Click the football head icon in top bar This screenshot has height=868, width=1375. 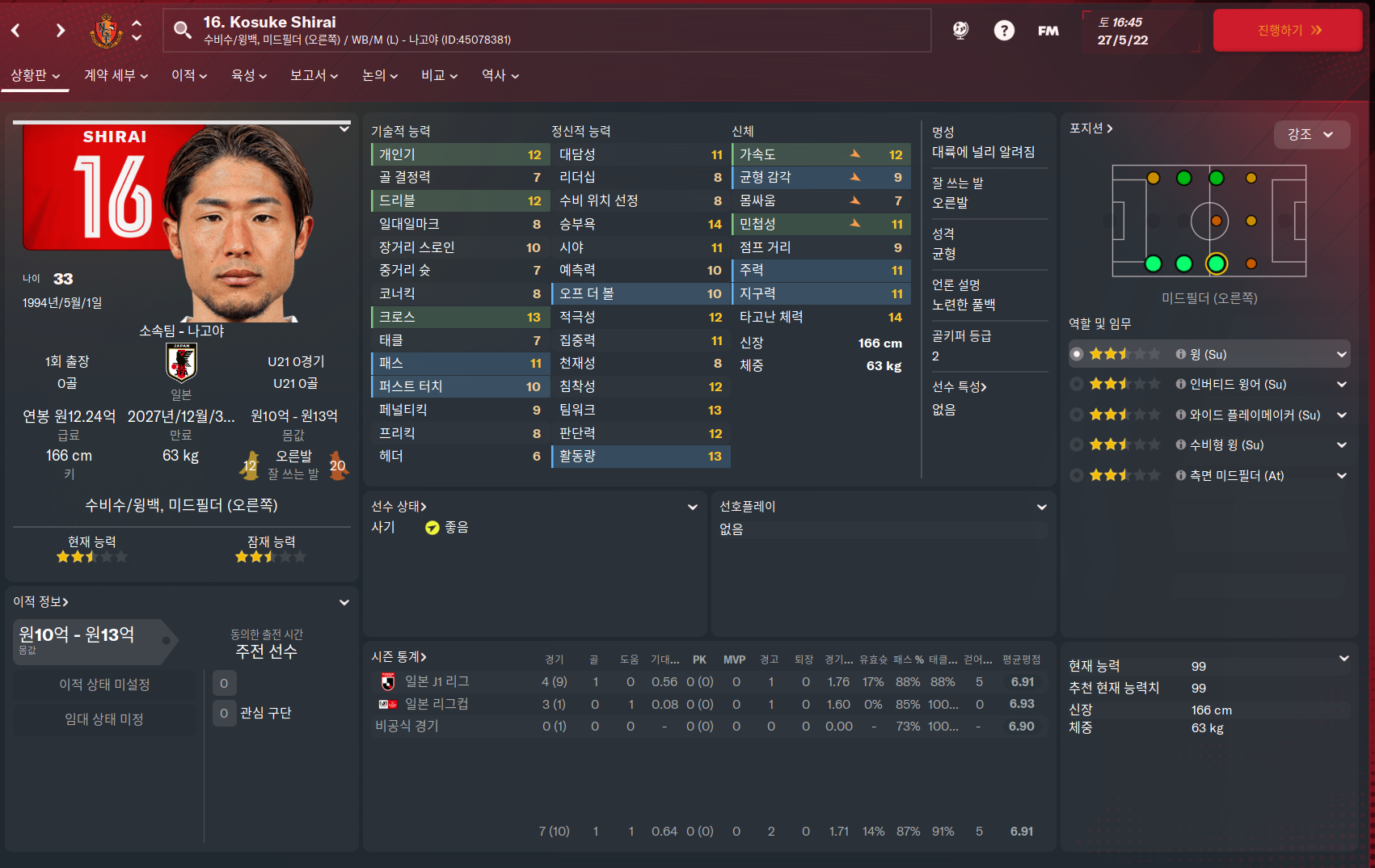pos(960,31)
